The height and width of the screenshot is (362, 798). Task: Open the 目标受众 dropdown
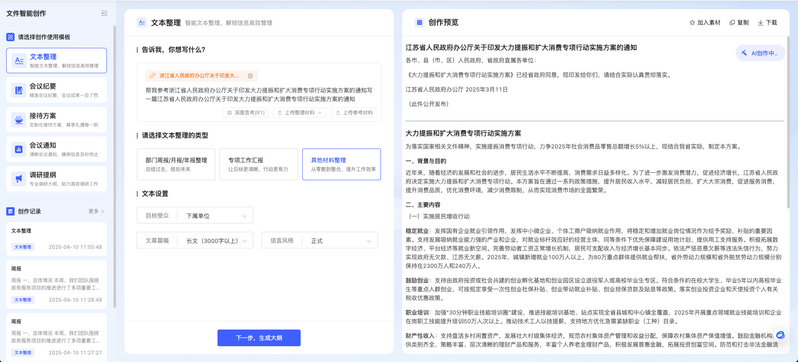click(x=195, y=215)
